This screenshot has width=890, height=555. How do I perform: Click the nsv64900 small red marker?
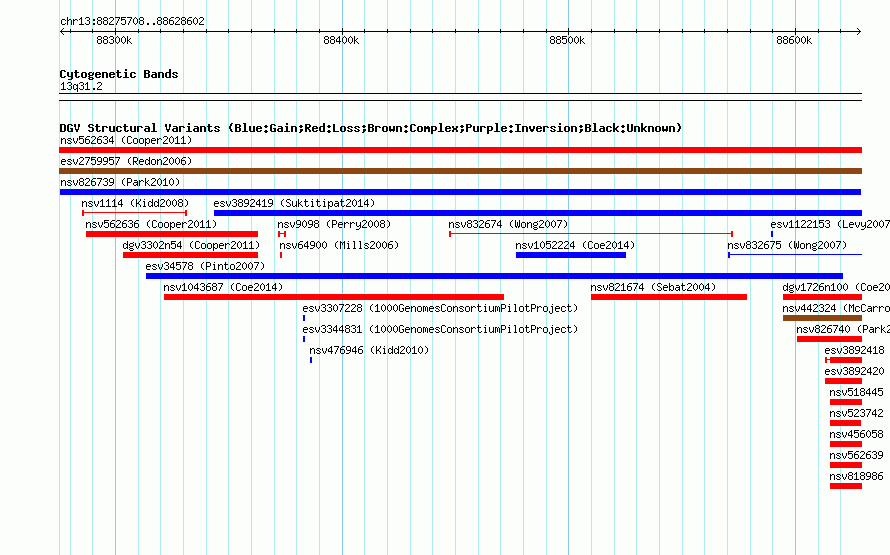click(x=281, y=255)
